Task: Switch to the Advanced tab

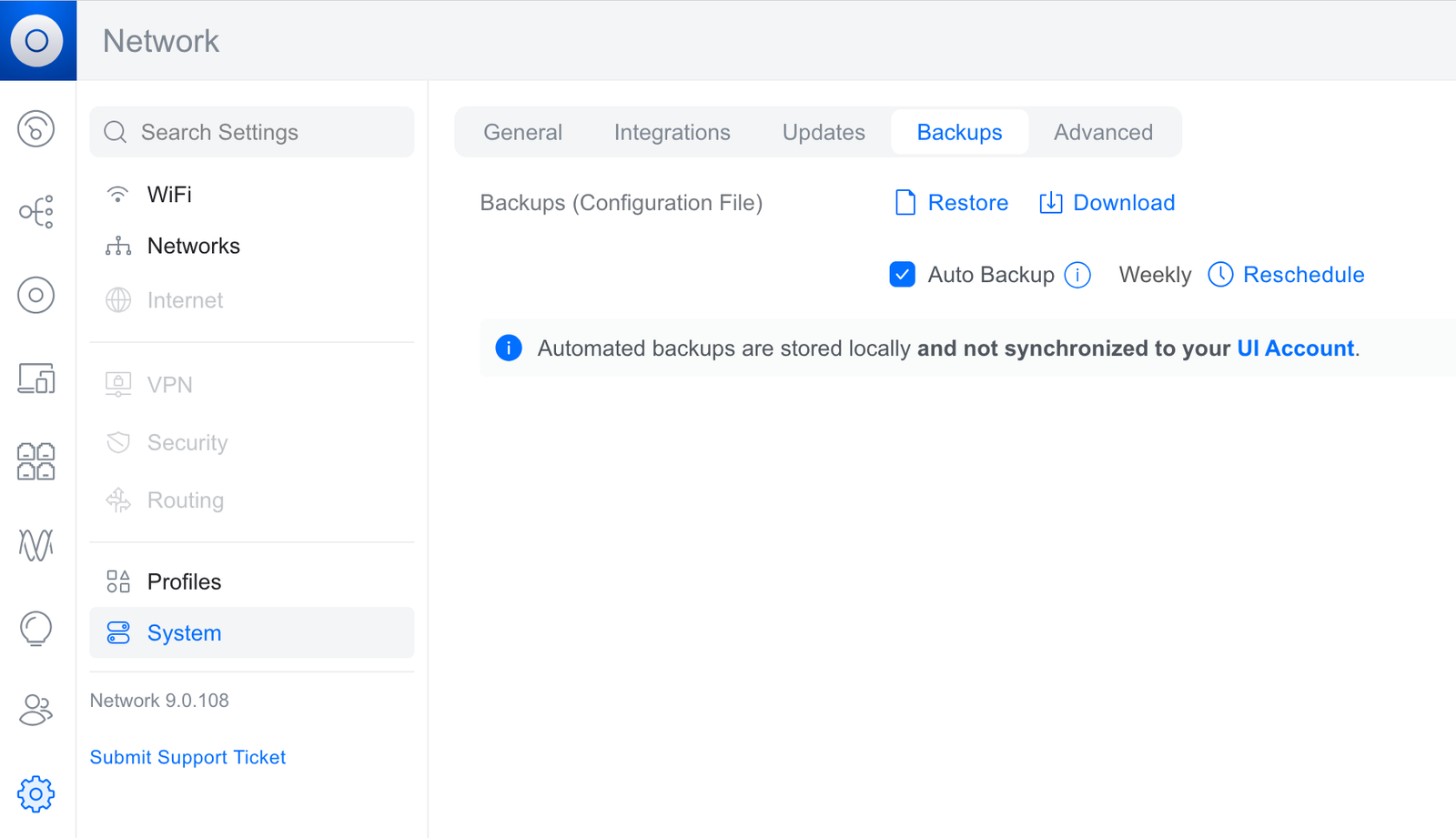Action: tap(1103, 132)
